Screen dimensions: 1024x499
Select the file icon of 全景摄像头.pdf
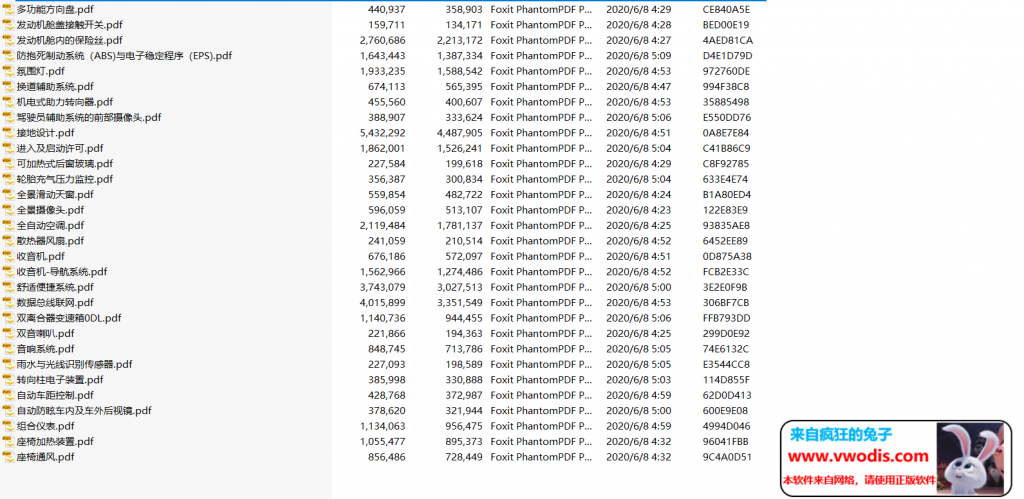click(8, 210)
